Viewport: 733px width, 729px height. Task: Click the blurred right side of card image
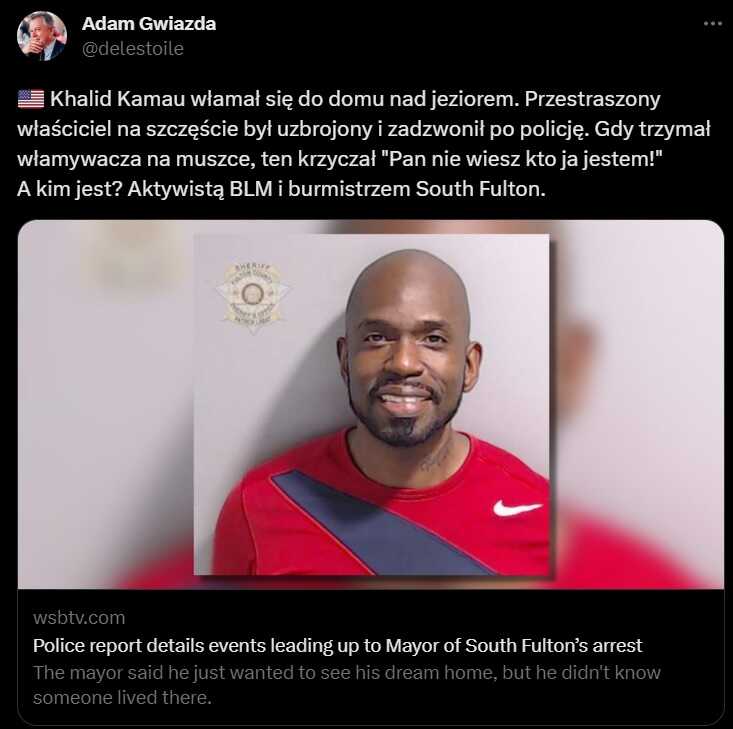pos(637,404)
